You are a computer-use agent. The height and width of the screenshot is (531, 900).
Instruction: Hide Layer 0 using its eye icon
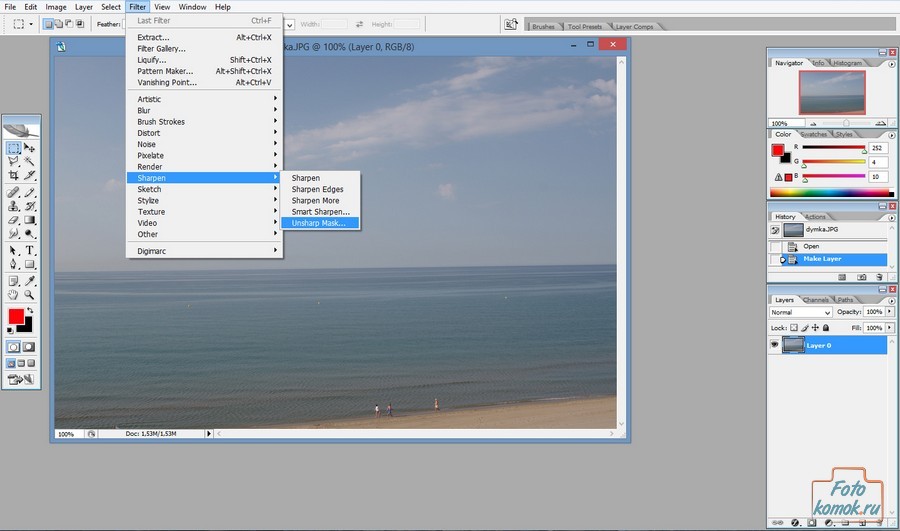click(775, 345)
